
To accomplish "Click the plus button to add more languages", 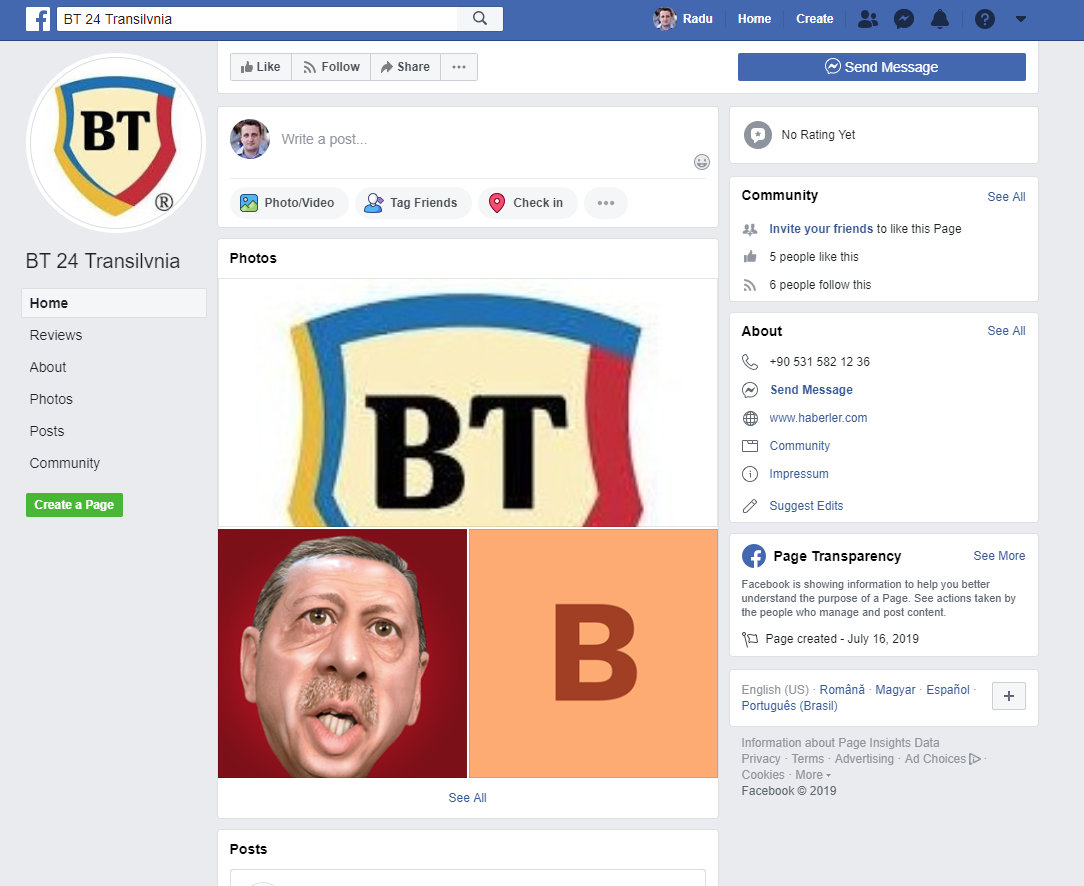I will [x=1009, y=696].
